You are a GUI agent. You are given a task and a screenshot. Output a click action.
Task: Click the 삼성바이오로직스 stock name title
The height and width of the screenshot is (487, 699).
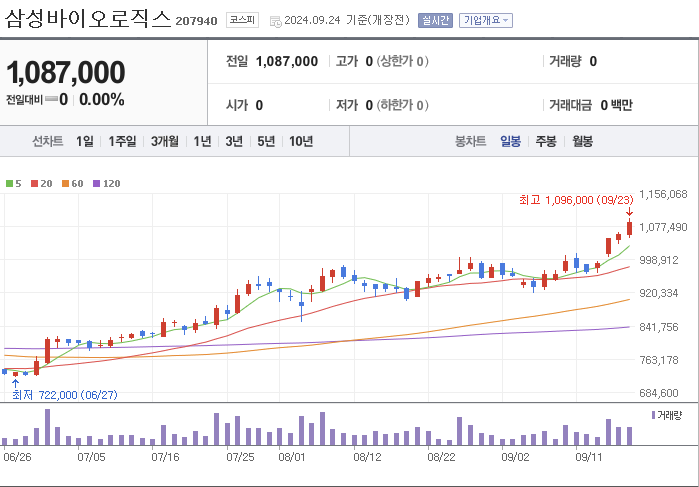click(x=87, y=19)
